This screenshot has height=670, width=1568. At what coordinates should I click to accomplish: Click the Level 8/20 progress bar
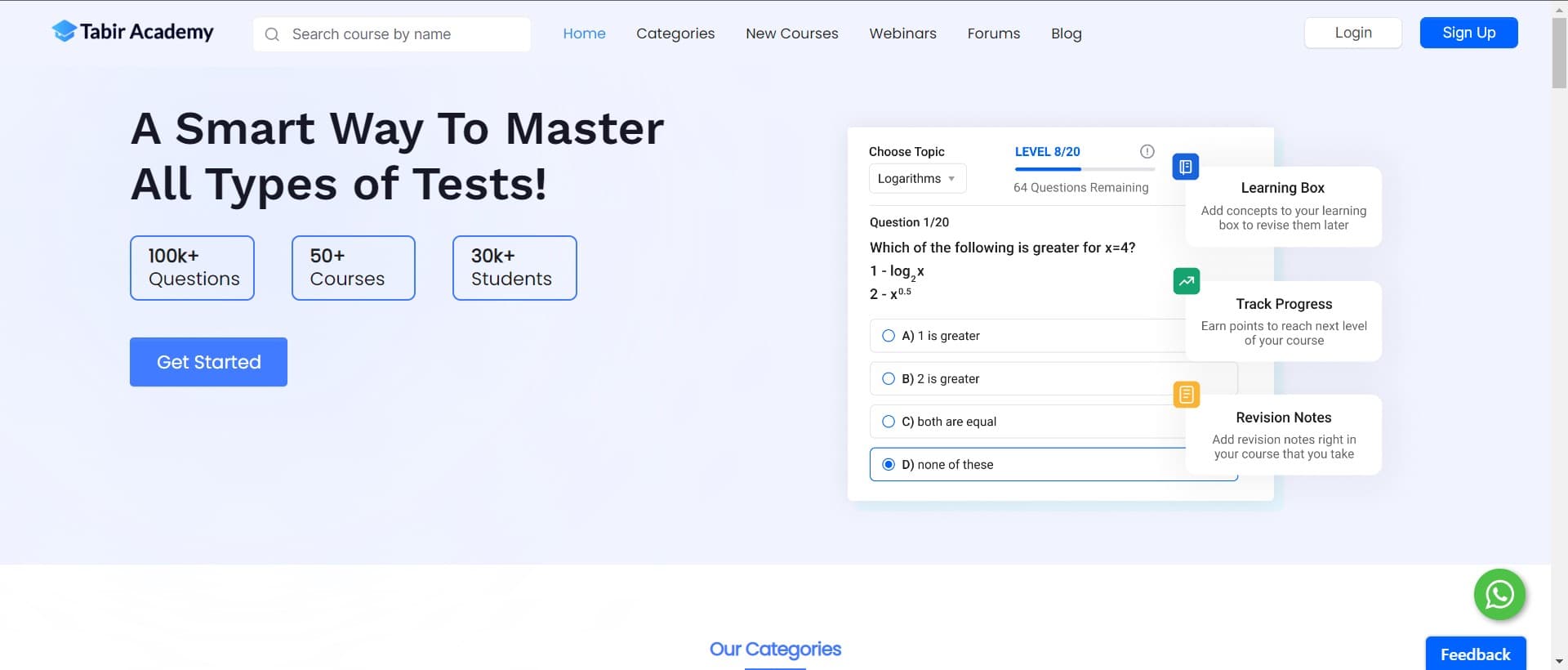click(x=1084, y=169)
